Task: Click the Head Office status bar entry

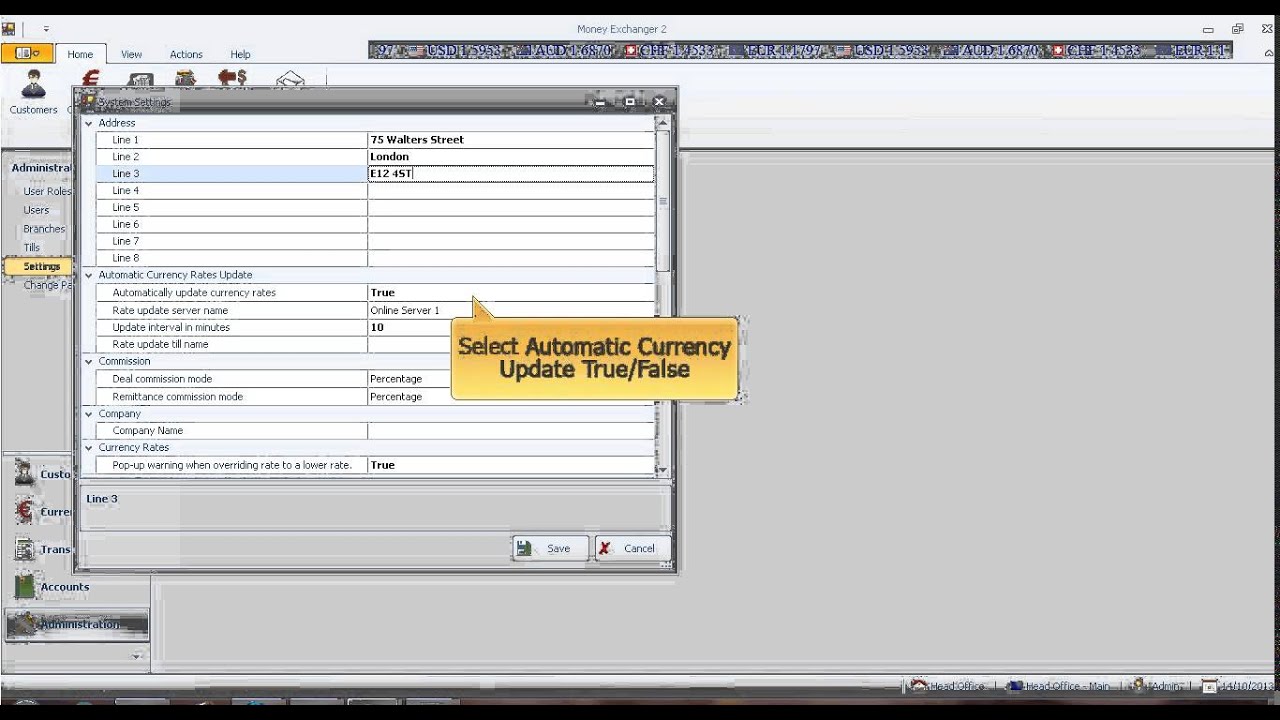Action: point(947,686)
